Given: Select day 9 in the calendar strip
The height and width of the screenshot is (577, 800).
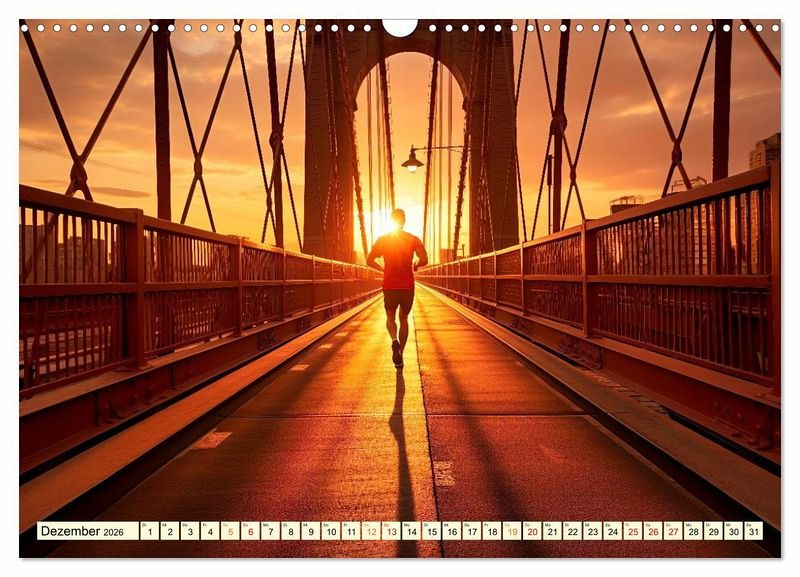Looking at the screenshot, I should pyautogui.click(x=311, y=531).
